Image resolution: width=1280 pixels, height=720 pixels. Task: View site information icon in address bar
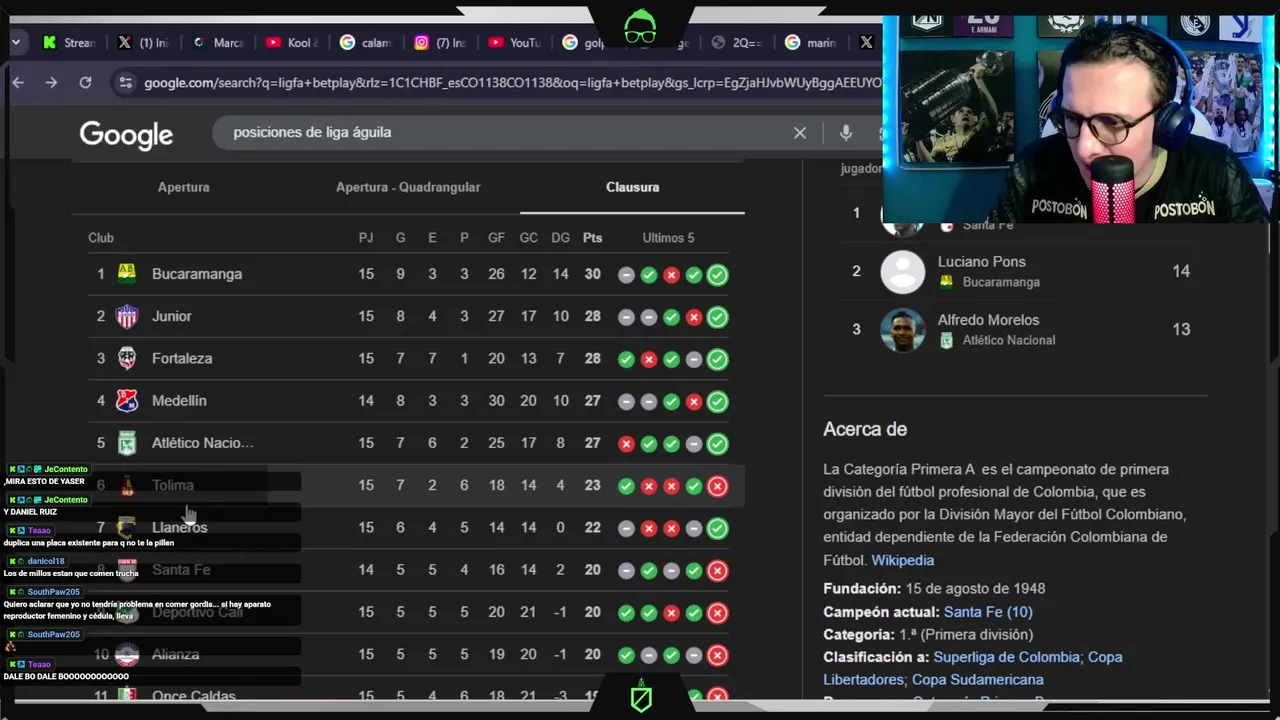click(x=125, y=83)
